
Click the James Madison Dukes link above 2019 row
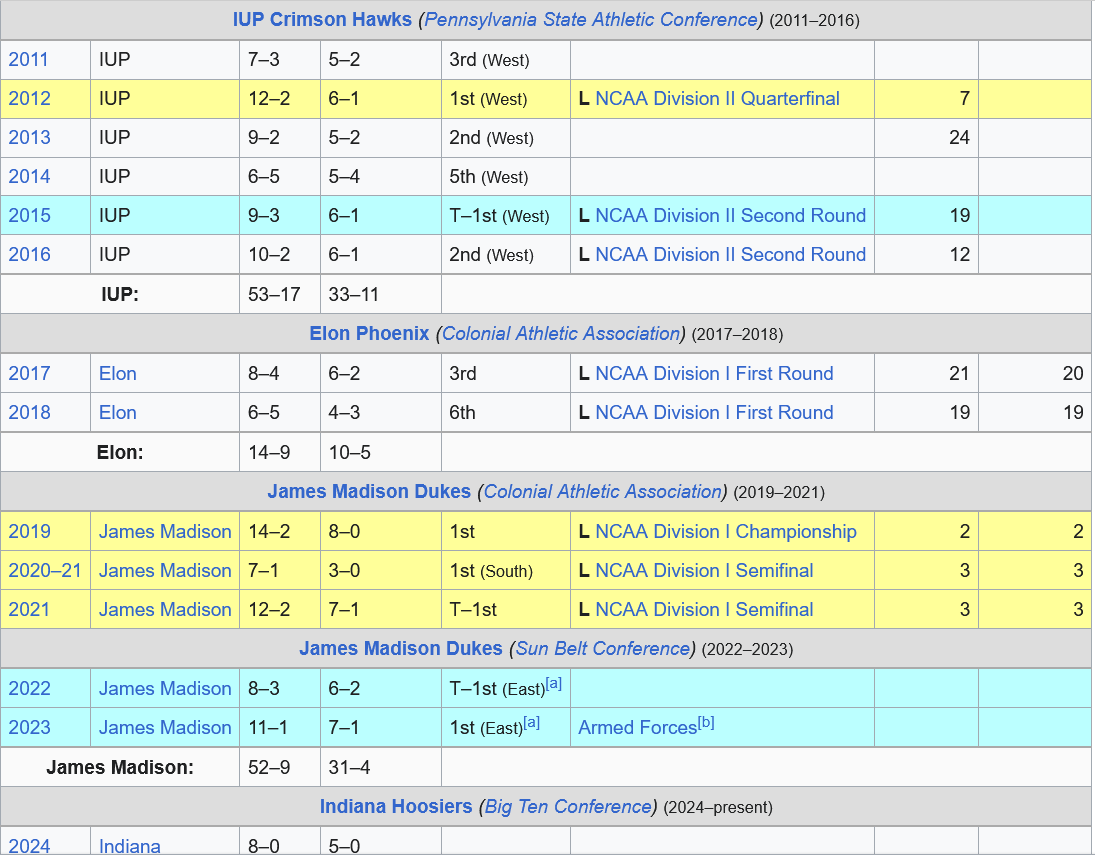(x=368, y=492)
